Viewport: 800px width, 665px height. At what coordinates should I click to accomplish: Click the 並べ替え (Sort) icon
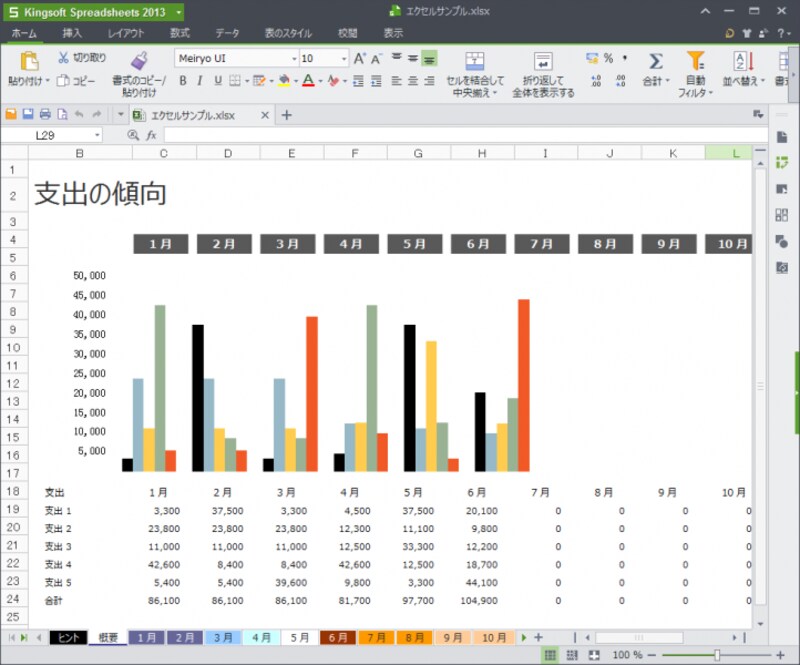[x=743, y=60]
